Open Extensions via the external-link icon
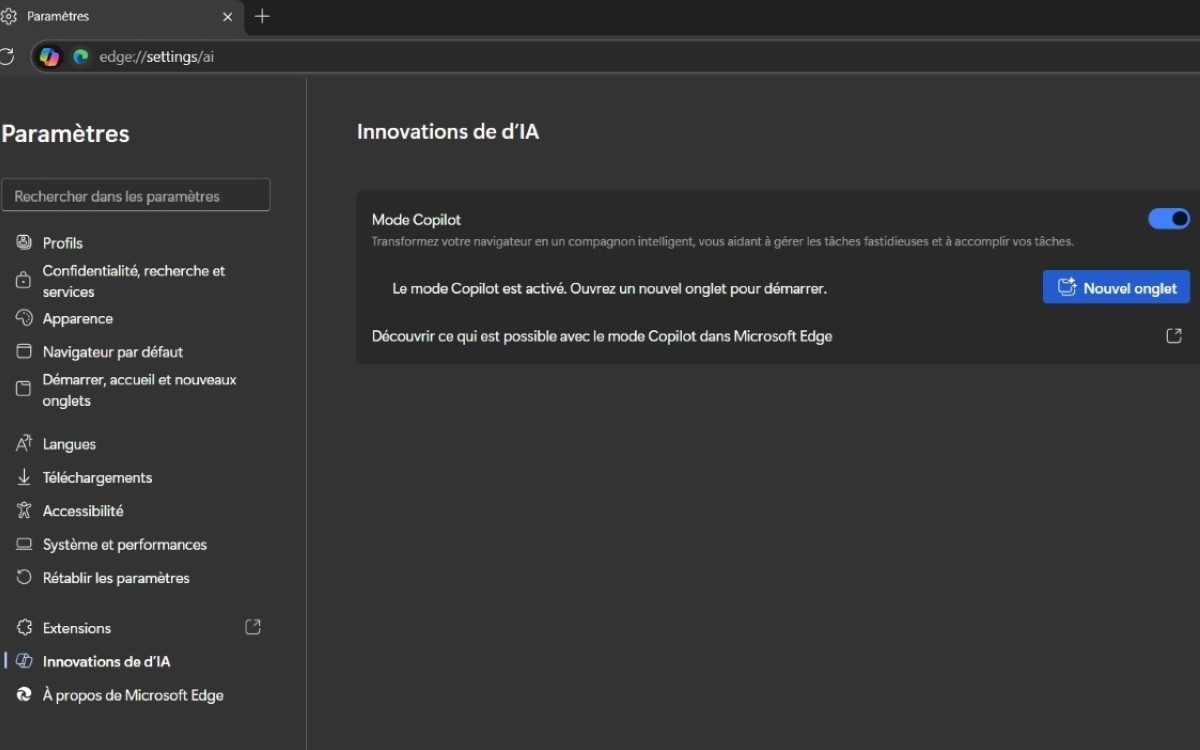 253,627
